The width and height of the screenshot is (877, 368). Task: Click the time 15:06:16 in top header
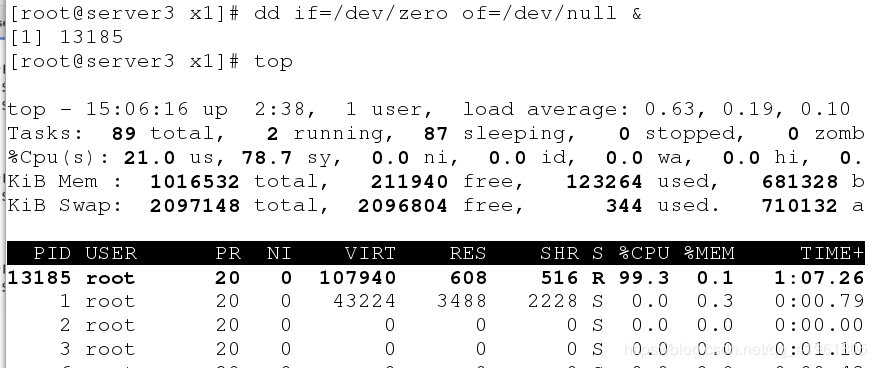[x=137, y=109]
